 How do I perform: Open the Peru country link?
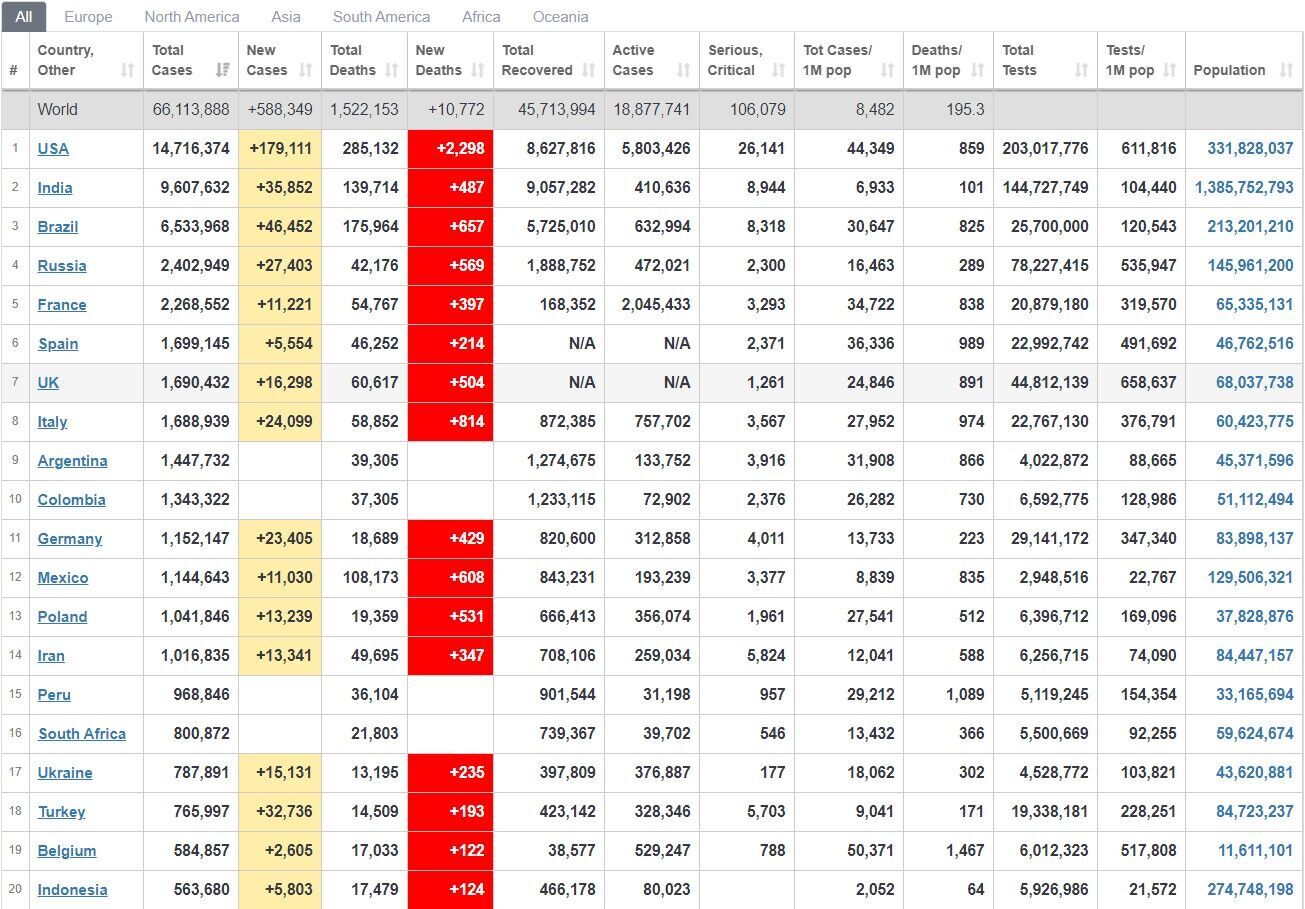(x=54, y=695)
